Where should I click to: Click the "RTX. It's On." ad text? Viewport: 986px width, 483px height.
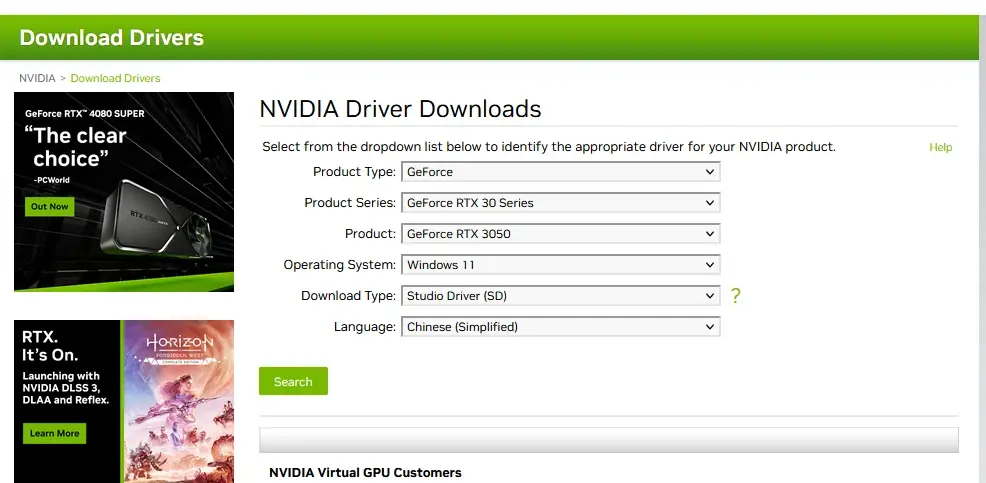pos(50,345)
